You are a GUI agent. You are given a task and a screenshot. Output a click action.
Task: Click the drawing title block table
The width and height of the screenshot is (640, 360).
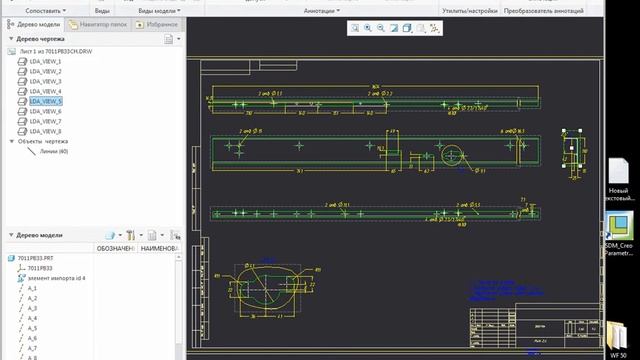pos(535,325)
